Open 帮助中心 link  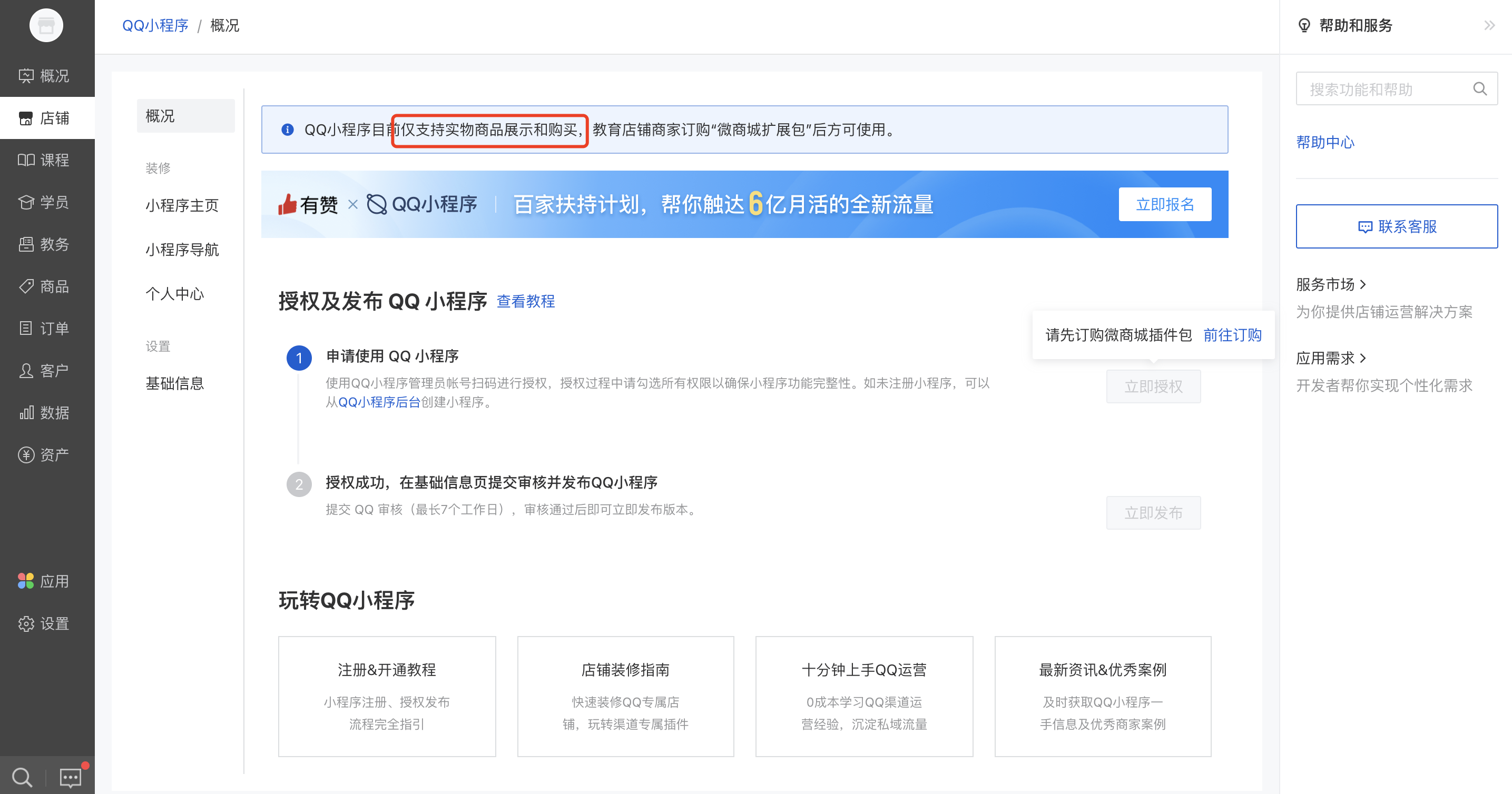[1325, 143]
